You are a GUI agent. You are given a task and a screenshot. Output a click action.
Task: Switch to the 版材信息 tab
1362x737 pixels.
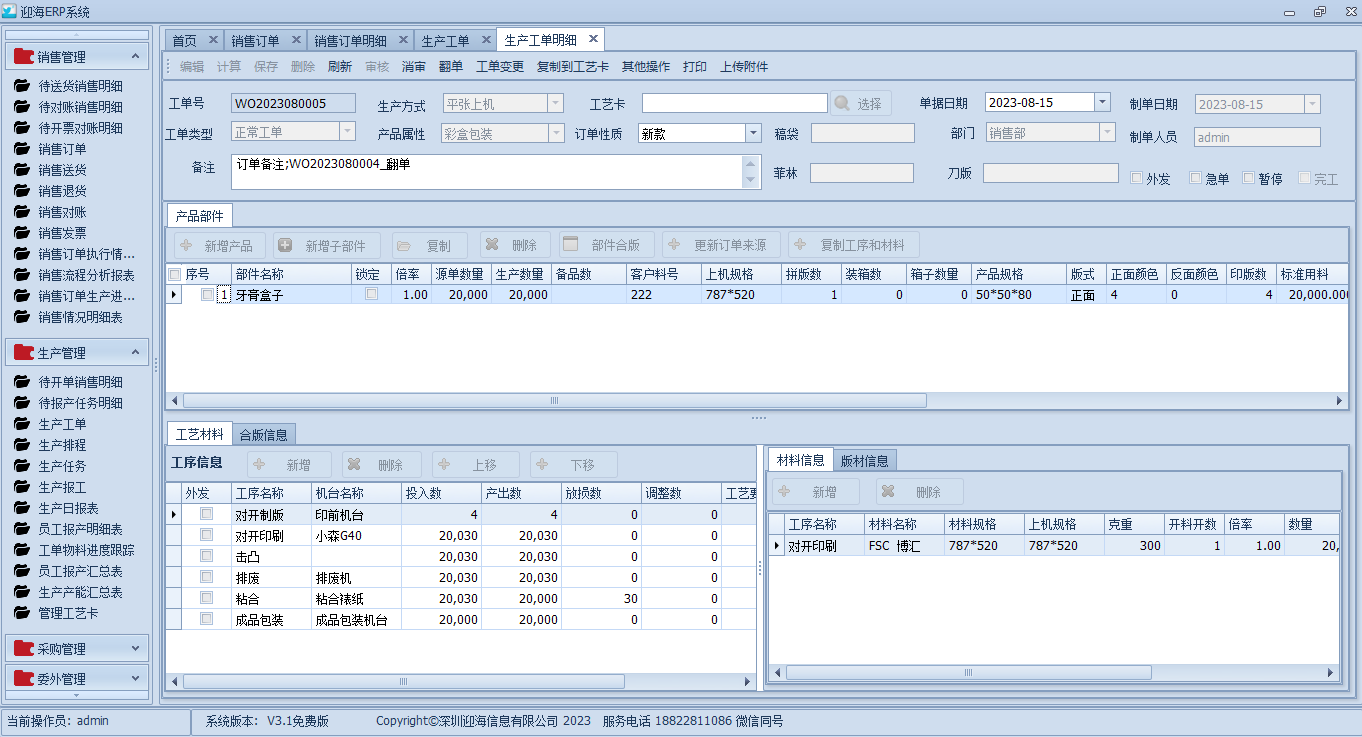pyautogui.click(x=865, y=461)
